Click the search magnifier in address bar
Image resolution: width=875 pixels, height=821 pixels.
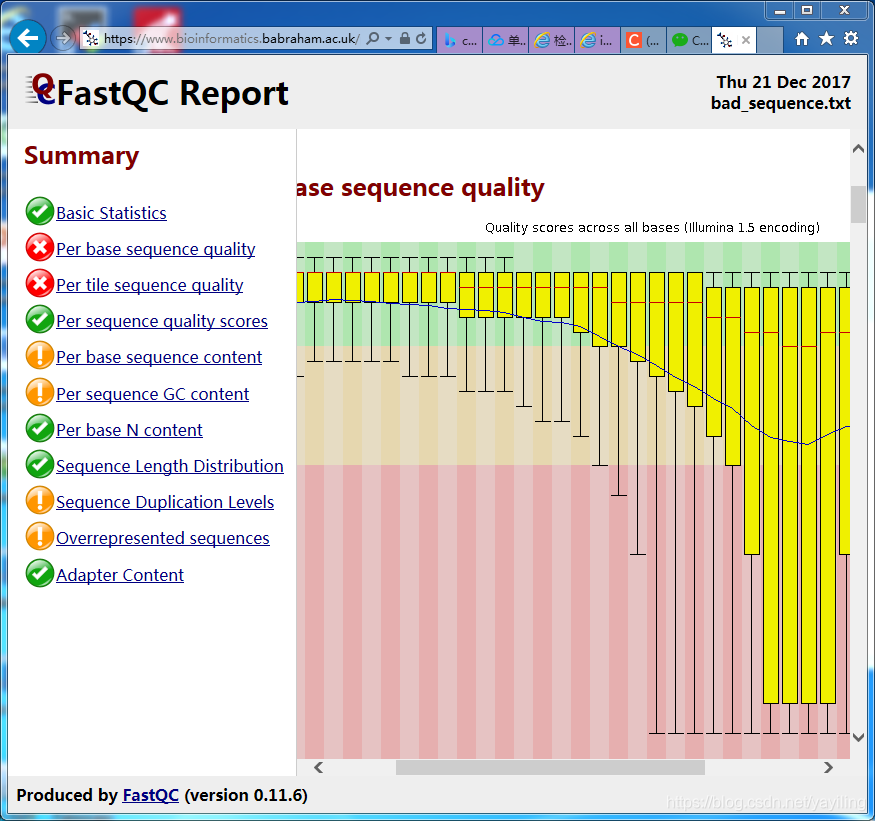coord(373,39)
